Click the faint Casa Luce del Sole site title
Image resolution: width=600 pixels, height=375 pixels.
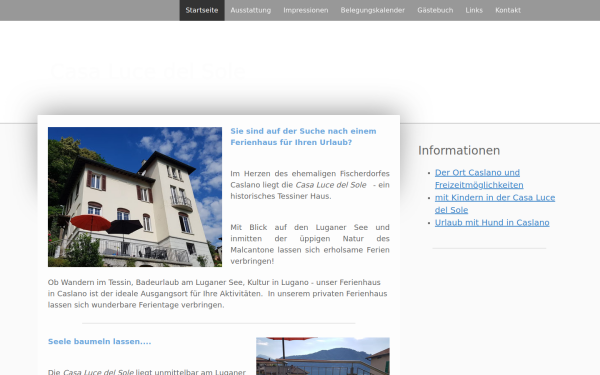(148, 72)
